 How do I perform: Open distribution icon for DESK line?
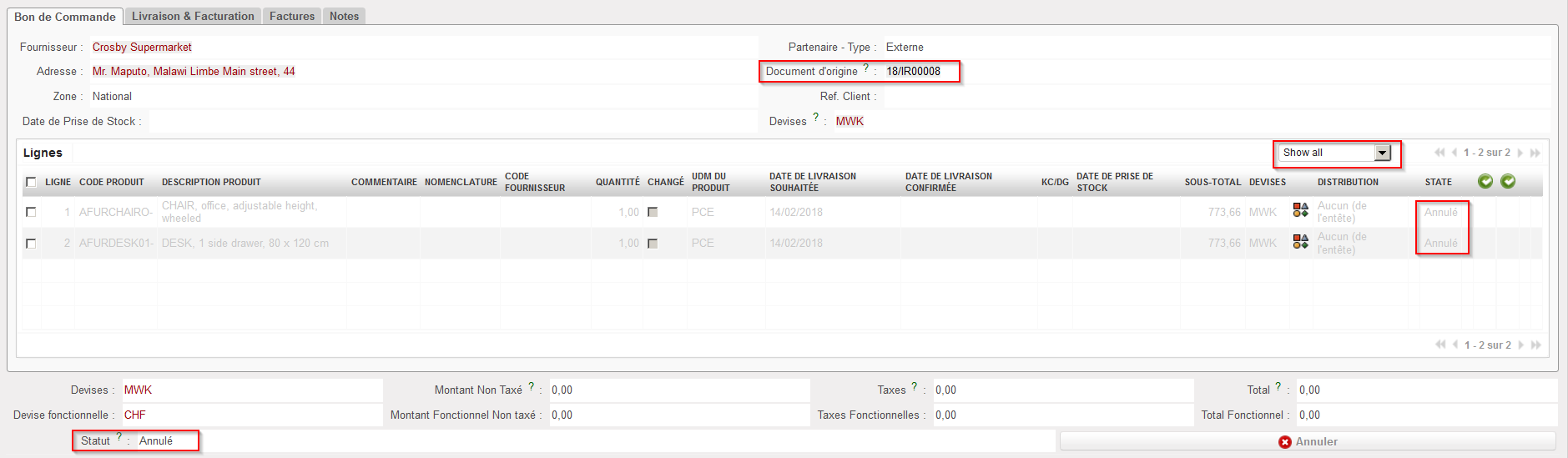point(1300,242)
